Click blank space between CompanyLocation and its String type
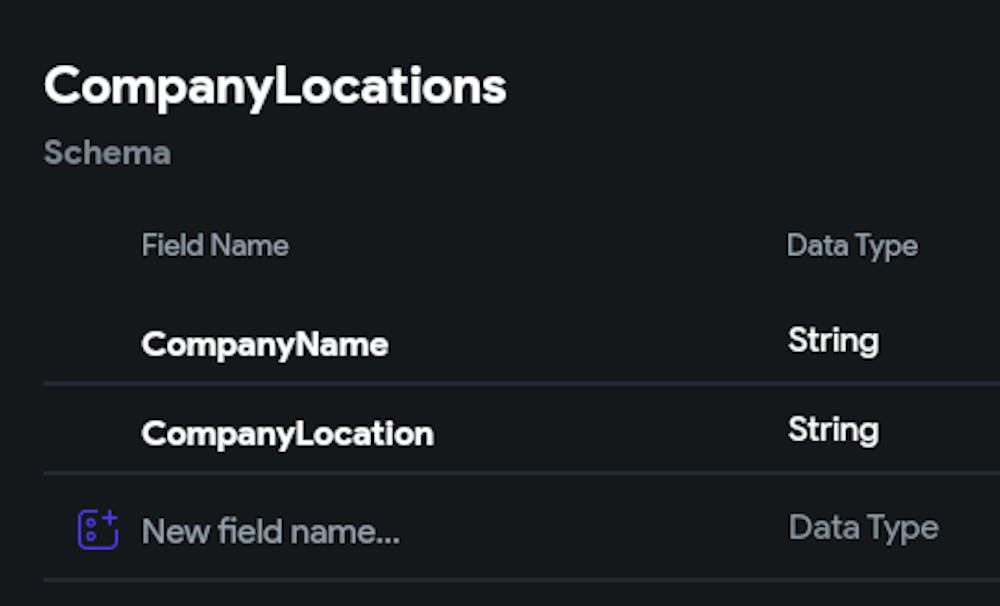Viewport: 1000px width, 606px height. click(610, 434)
